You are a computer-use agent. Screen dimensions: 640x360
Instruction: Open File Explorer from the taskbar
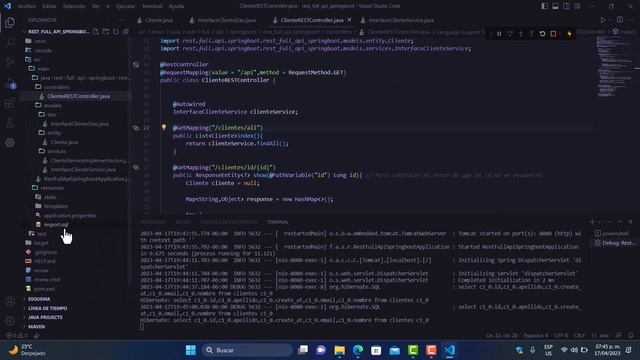click(x=340, y=350)
